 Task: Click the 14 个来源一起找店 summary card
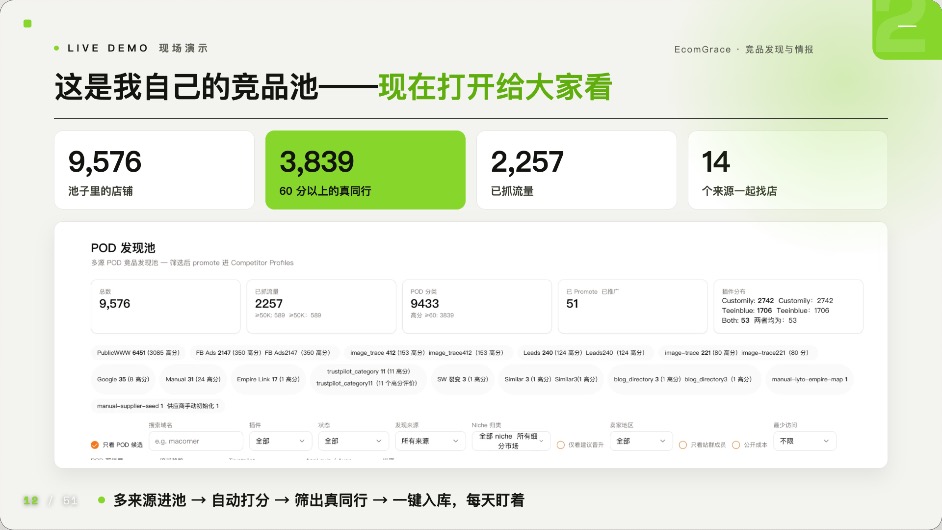[x=788, y=170]
